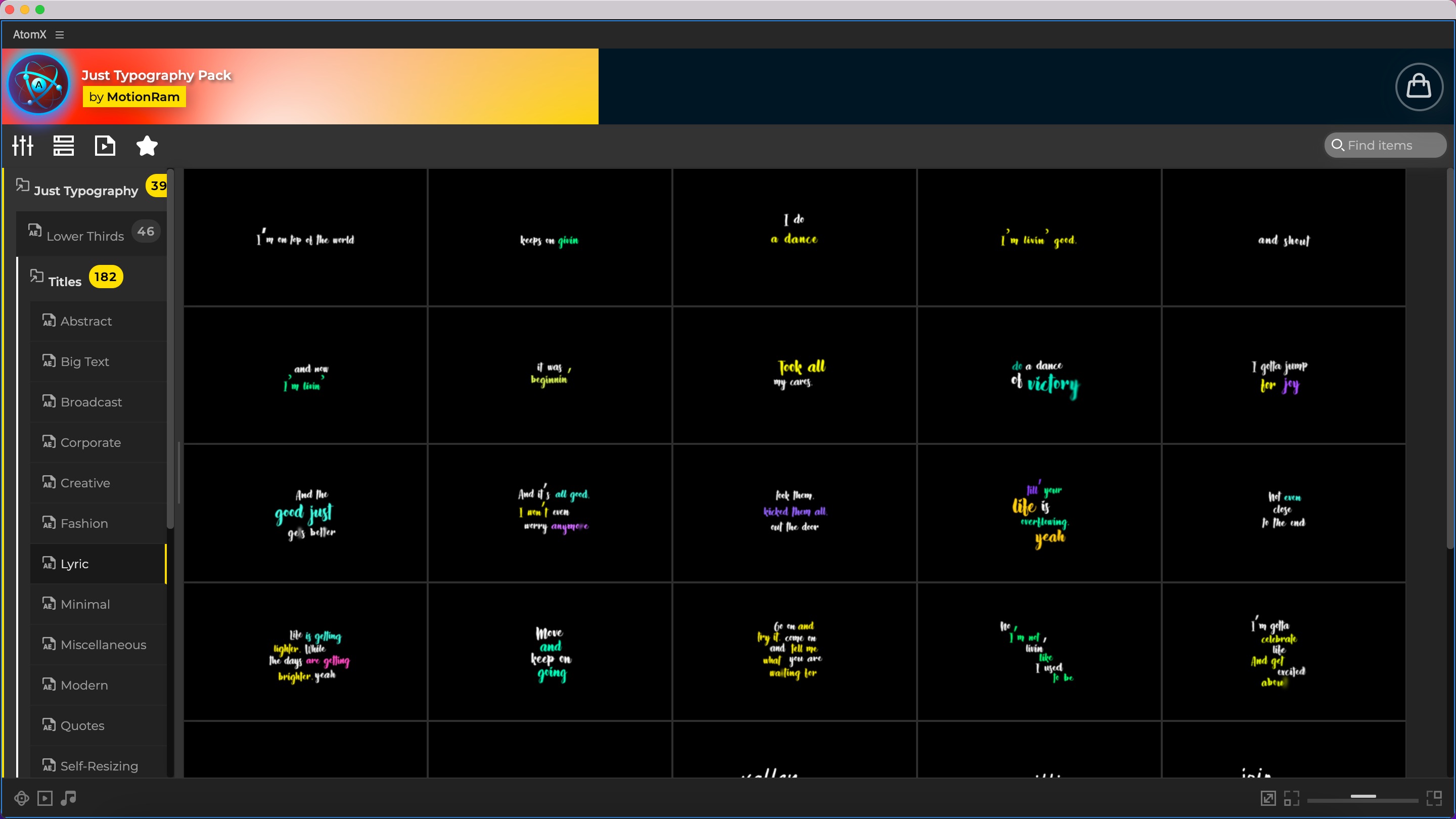
Task: Click the target icon in bottom bar
Action: click(x=21, y=798)
